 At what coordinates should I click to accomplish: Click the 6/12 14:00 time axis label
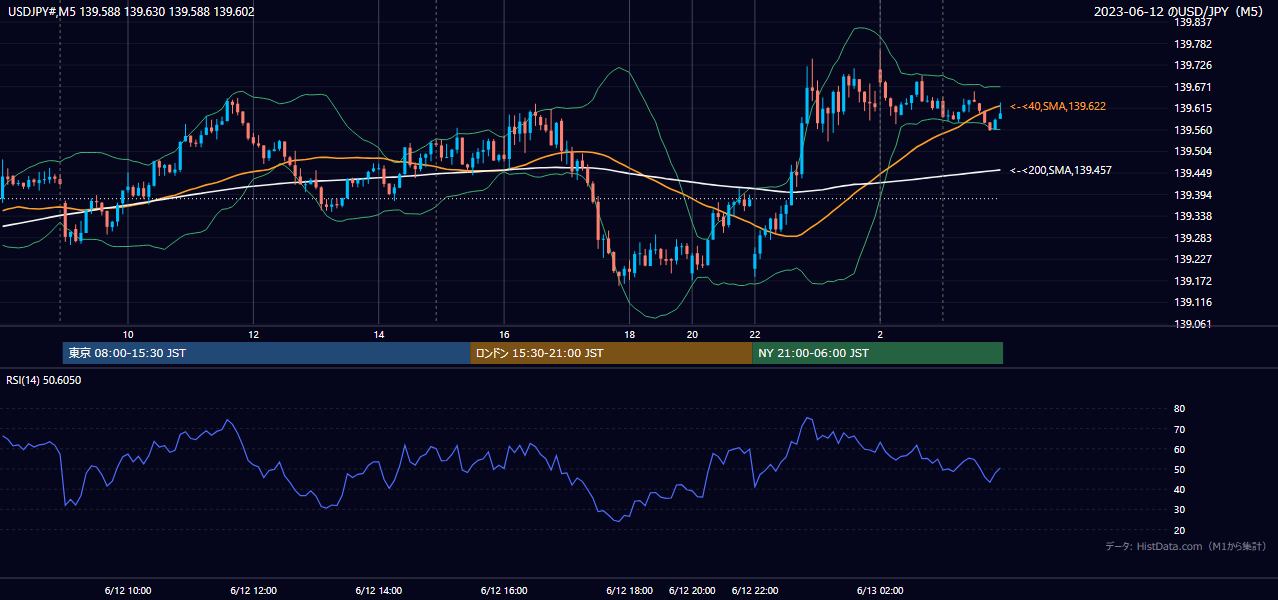379,591
